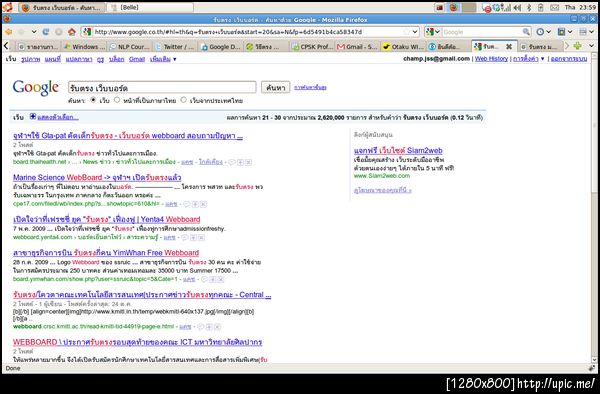The image size is (600, 394).
Task: Click the clock history toolbar icon
Action: [540, 32]
